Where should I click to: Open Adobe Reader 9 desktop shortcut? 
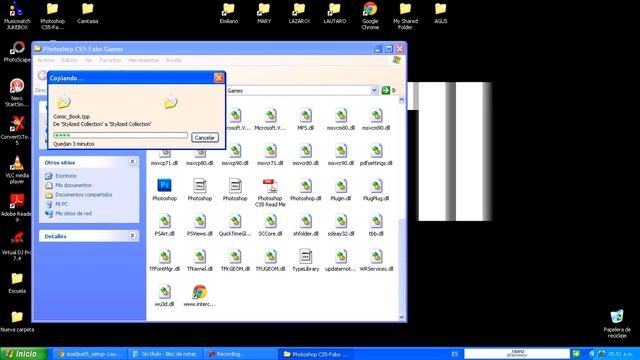tap(17, 208)
